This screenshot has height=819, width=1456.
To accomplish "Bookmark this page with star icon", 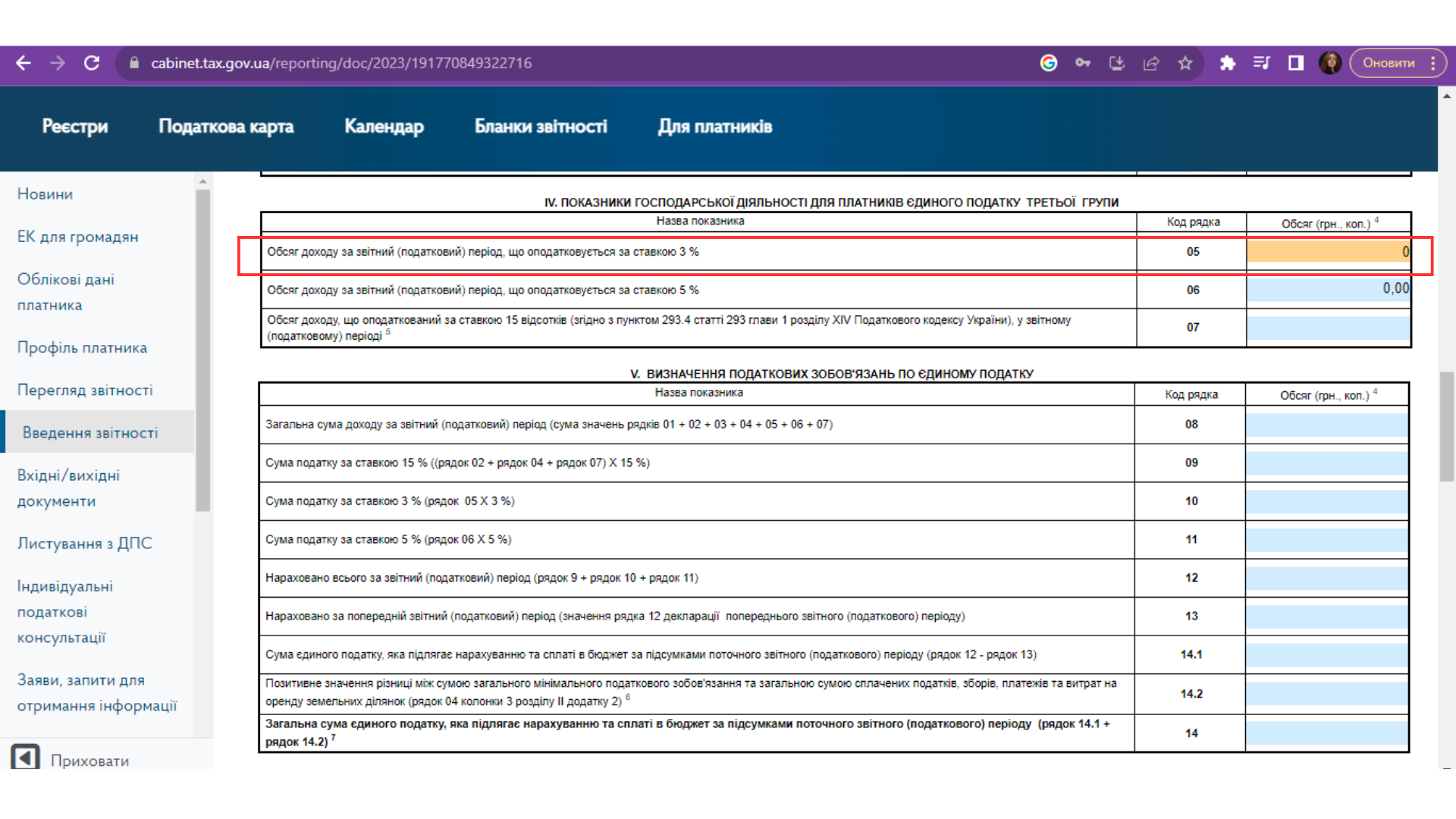I will click(1185, 63).
